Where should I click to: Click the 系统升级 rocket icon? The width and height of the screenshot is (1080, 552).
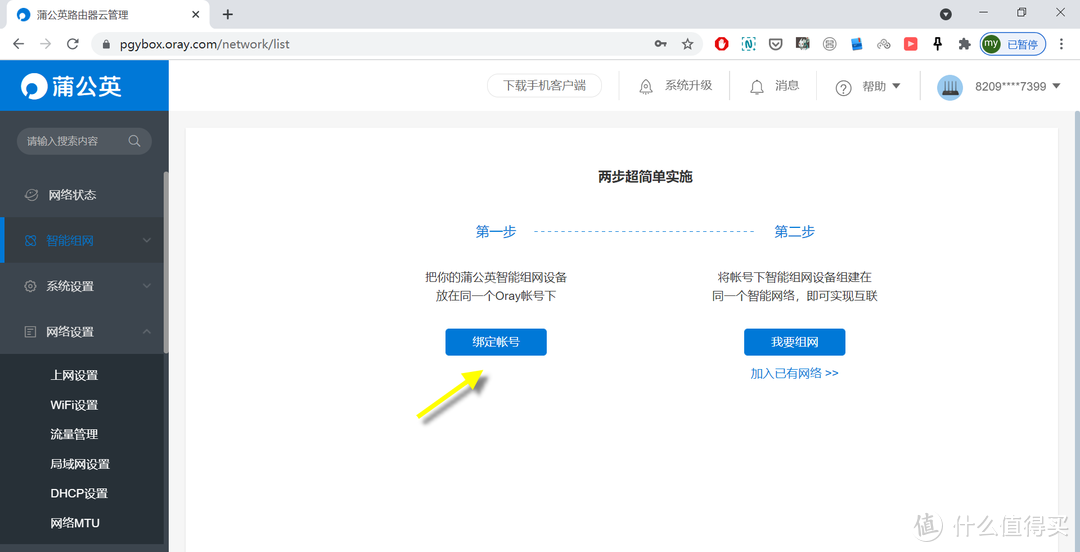click(646, 87)
